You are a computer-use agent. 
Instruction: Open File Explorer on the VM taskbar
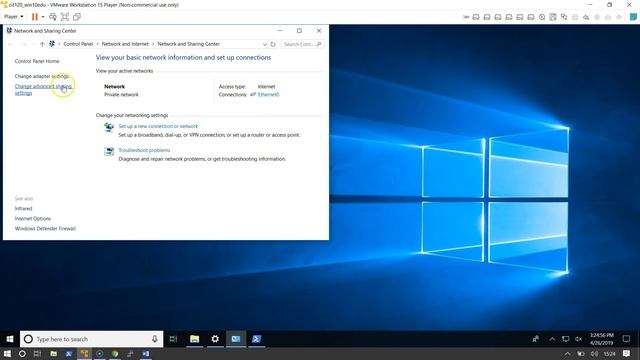click(194, 339)
